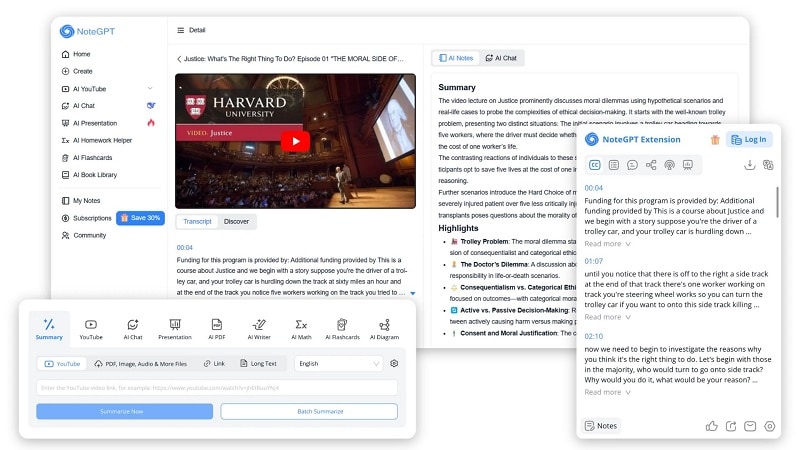Expand Read more under 02:10 segment
Viewport: 800px width, 450px height.
[607, 392]
